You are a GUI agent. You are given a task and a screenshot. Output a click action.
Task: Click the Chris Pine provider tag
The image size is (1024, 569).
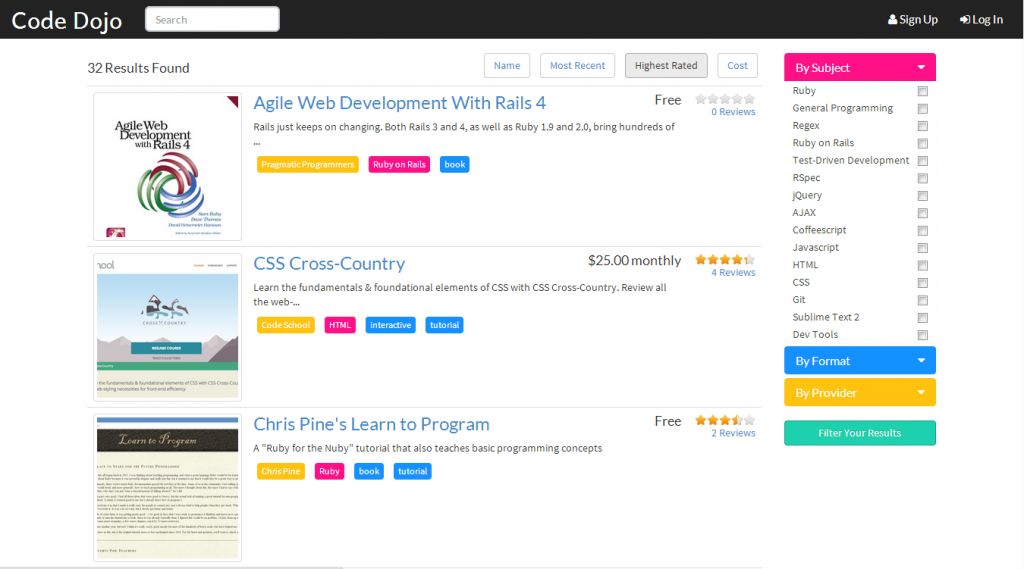(x=281, y=471)
